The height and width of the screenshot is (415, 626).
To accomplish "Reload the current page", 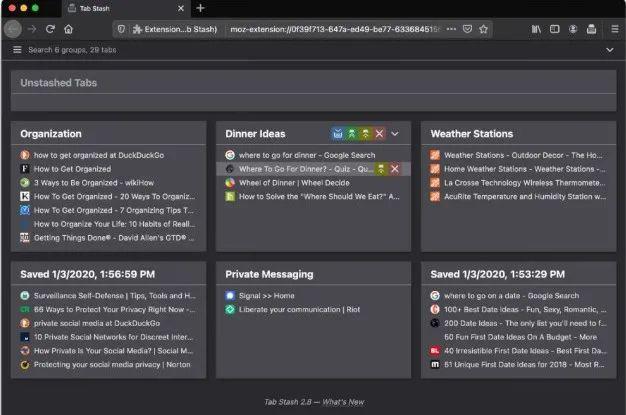I will 50,29.
